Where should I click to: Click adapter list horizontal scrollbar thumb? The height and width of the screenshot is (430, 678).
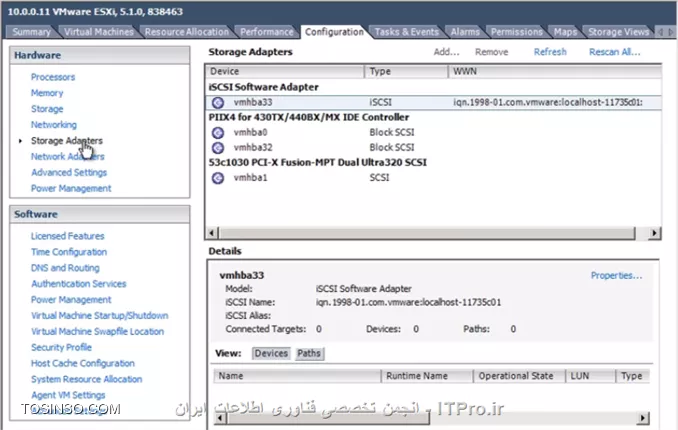coord(427,233)
